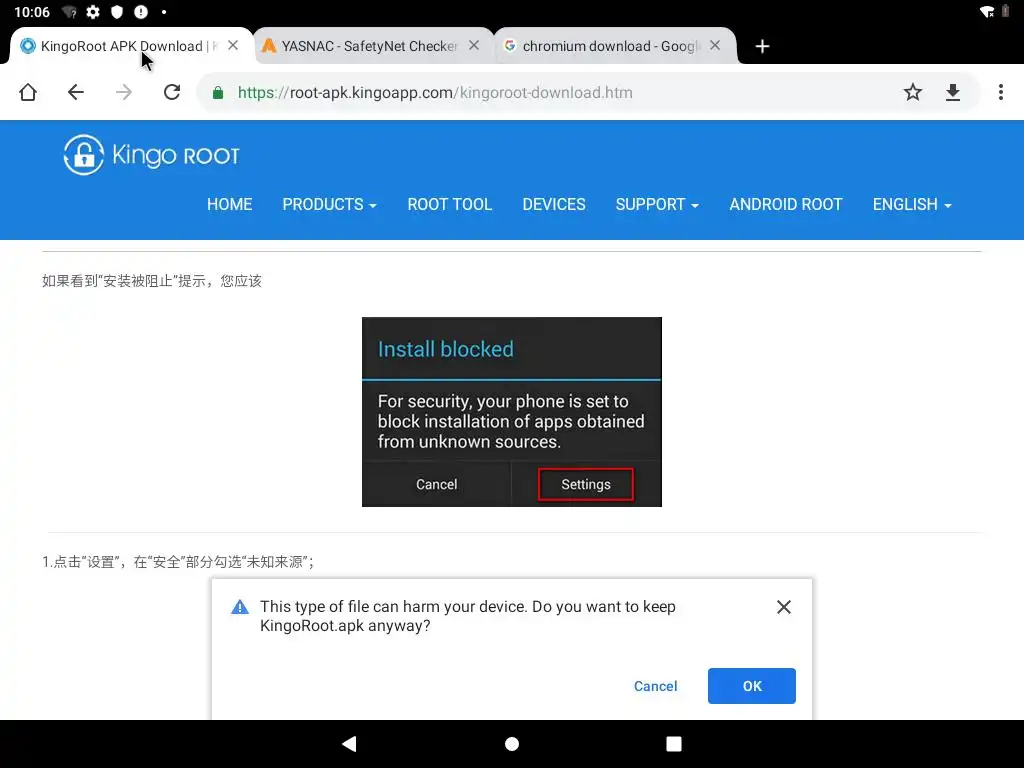Close the YASNAC SafetyNet Checker tab

click(x=474, y=46)
